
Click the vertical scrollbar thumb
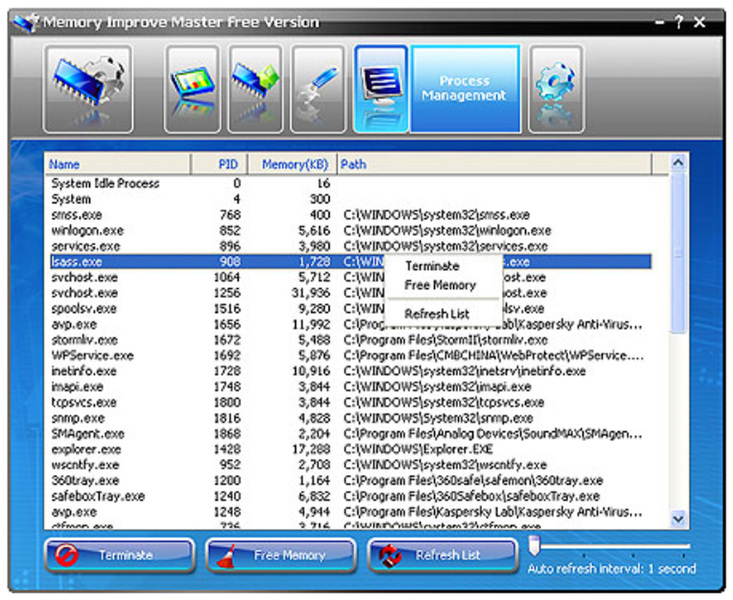(678, 253)
